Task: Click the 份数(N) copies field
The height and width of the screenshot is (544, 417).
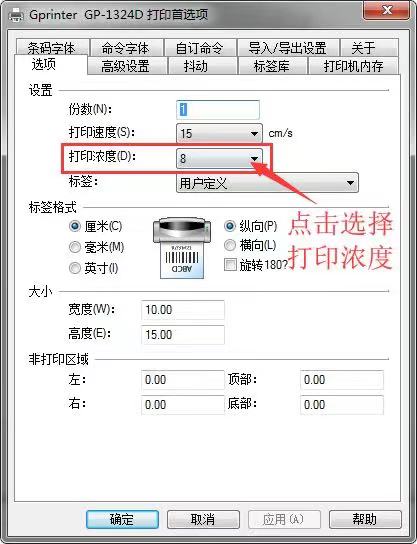Action: coord(218,110)
